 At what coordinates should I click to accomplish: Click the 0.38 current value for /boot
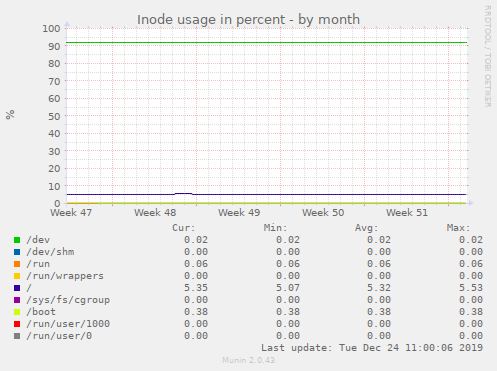coord(196,312)
